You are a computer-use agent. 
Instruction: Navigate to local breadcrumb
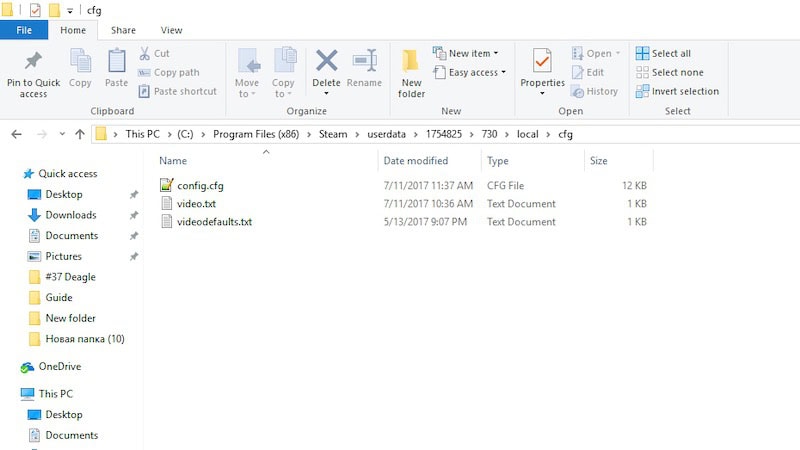click(528, 134)
